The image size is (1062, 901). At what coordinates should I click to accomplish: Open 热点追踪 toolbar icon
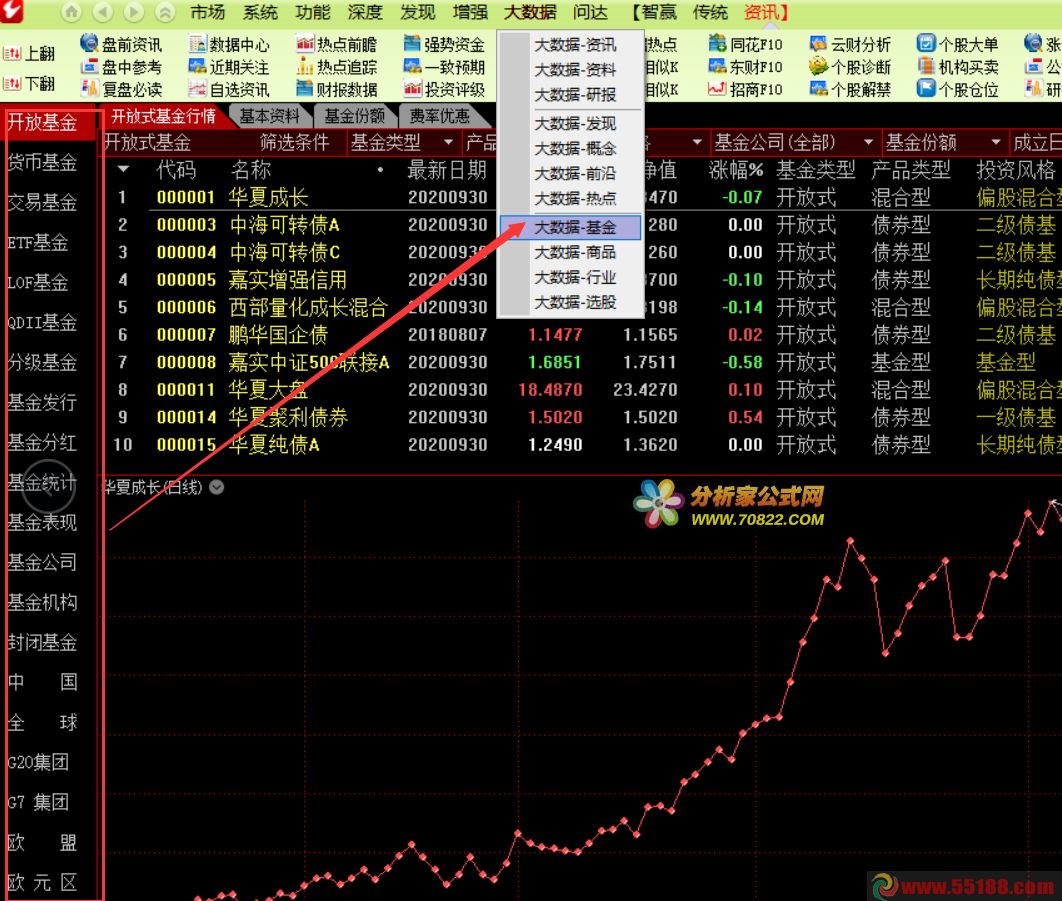tap(305, 66)
